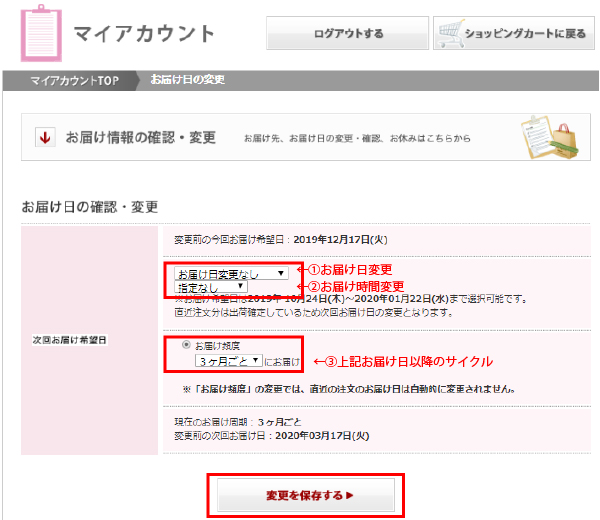Click the ①お届け日変更 red annotation
600x520 pixels.
(x=349, y=270)
